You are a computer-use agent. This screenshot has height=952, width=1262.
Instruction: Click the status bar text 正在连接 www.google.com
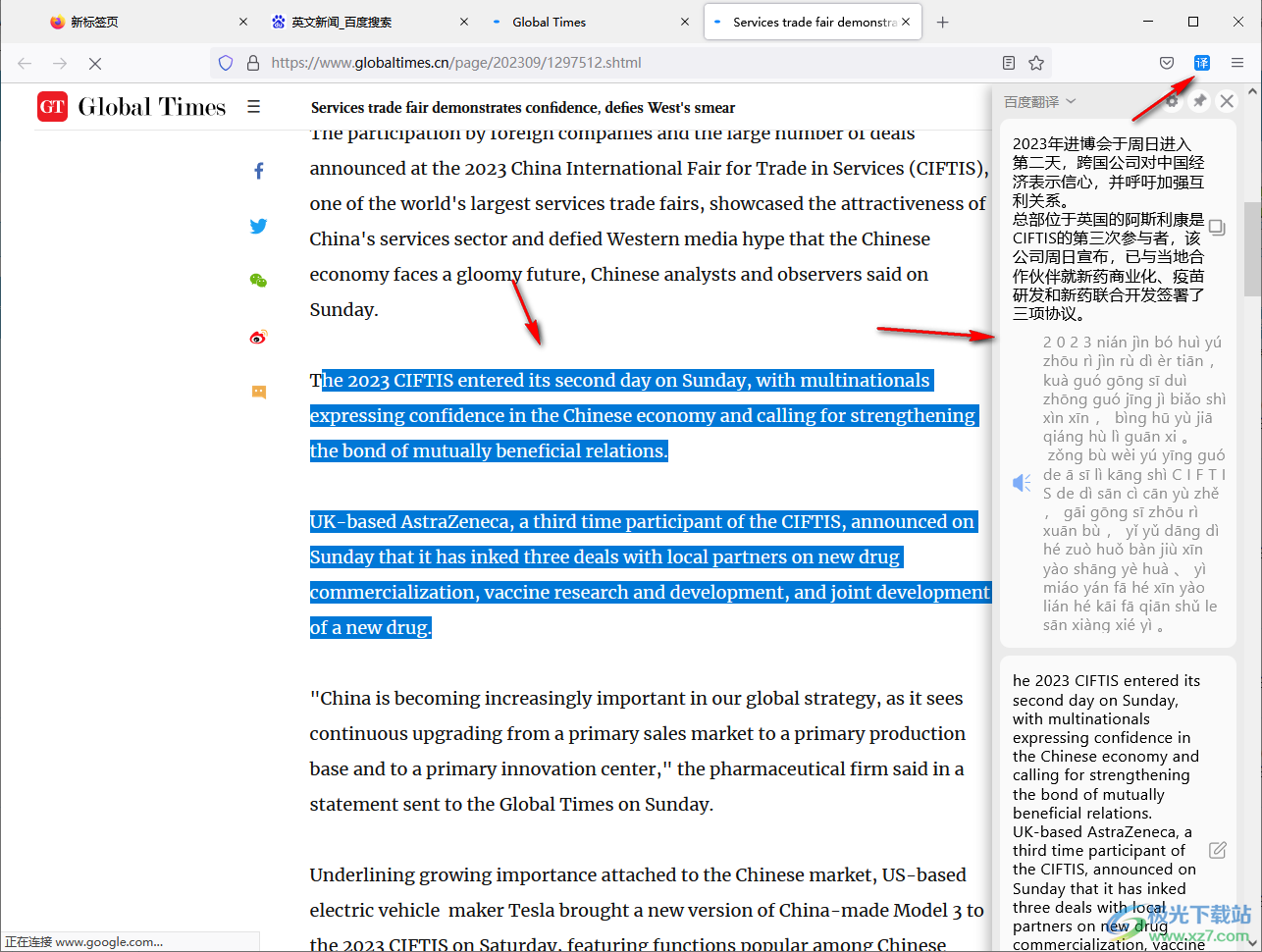tap(83, 942)
